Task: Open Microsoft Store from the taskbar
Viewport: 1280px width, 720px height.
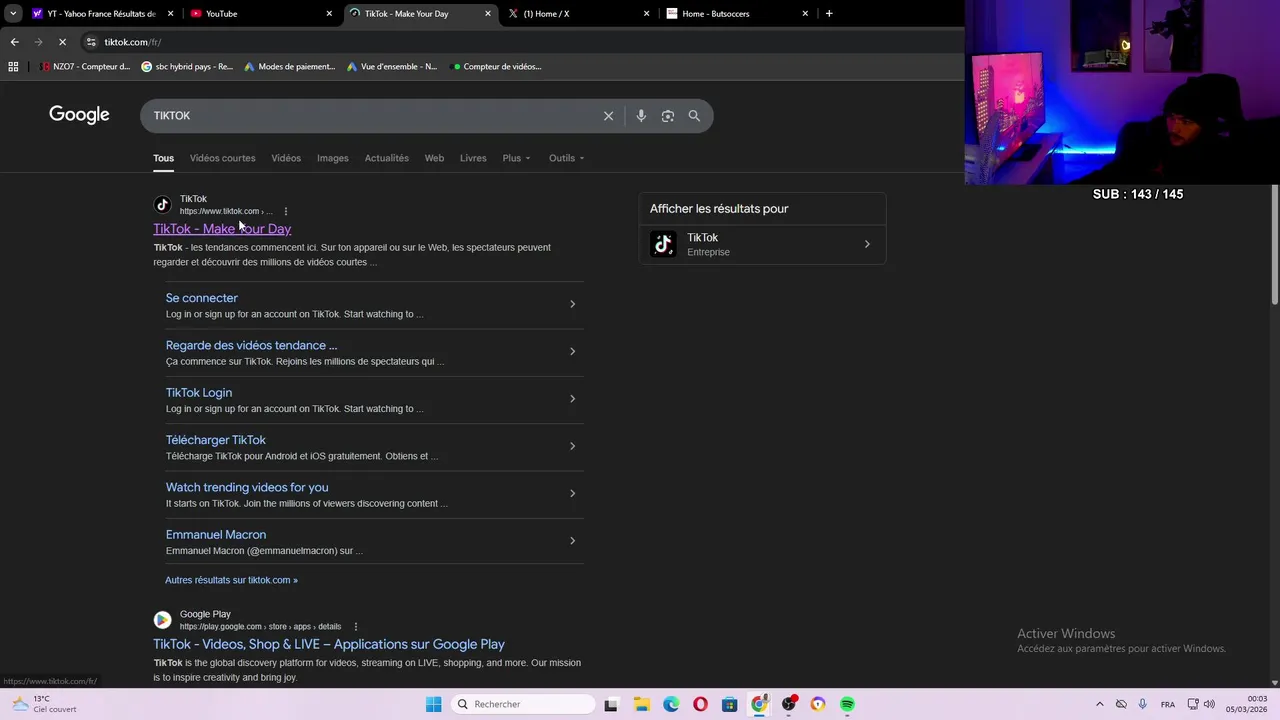Action: pos(730,704)
